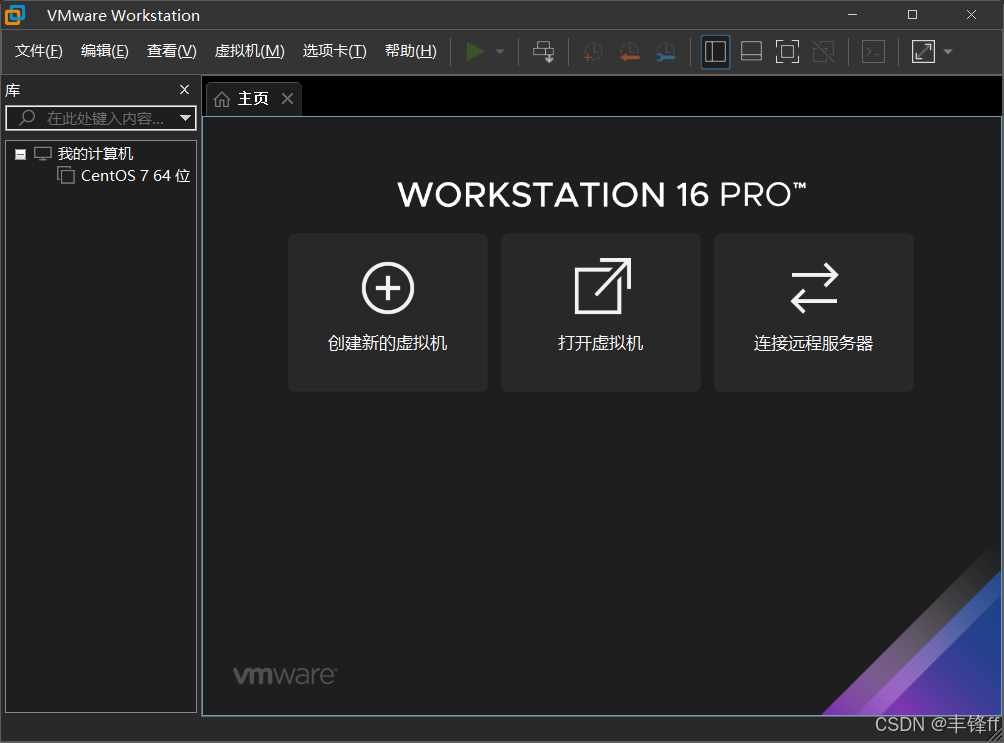
Task: Close the 库 library panel
Action: click(x=184, y=90)
